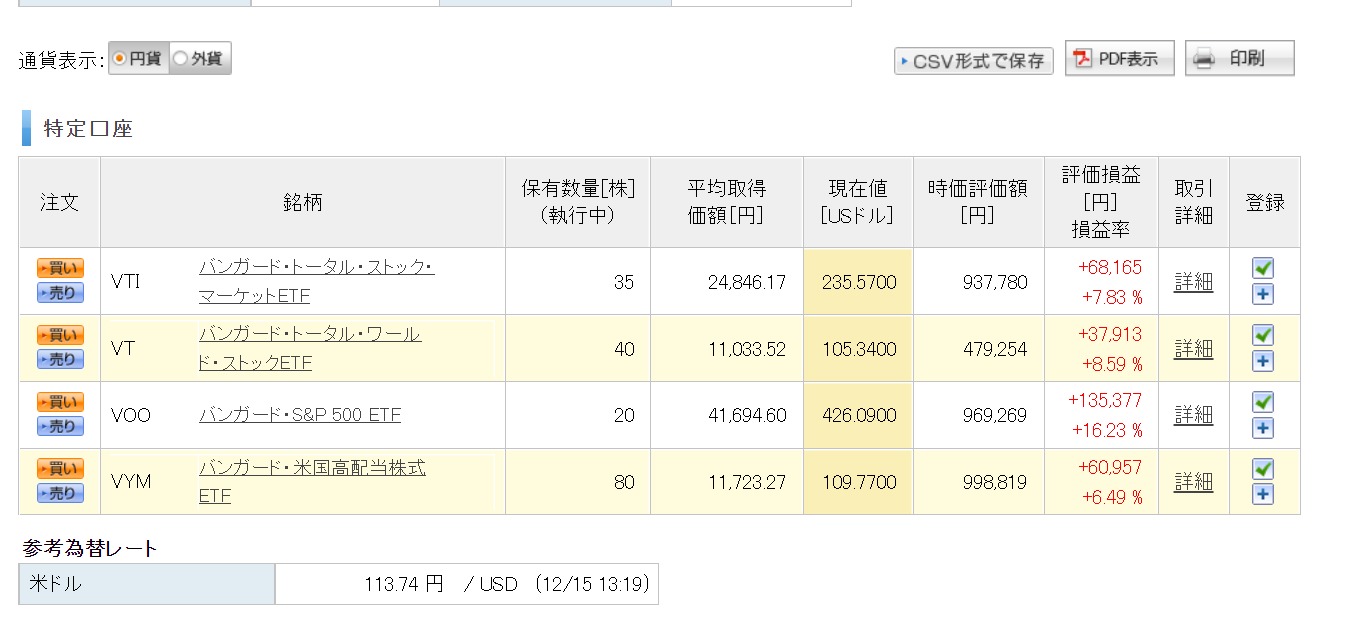The width and height of the screenshot is (1348, 624).
Task: Click the market value 937,780 for VTI
Action: 993,283
